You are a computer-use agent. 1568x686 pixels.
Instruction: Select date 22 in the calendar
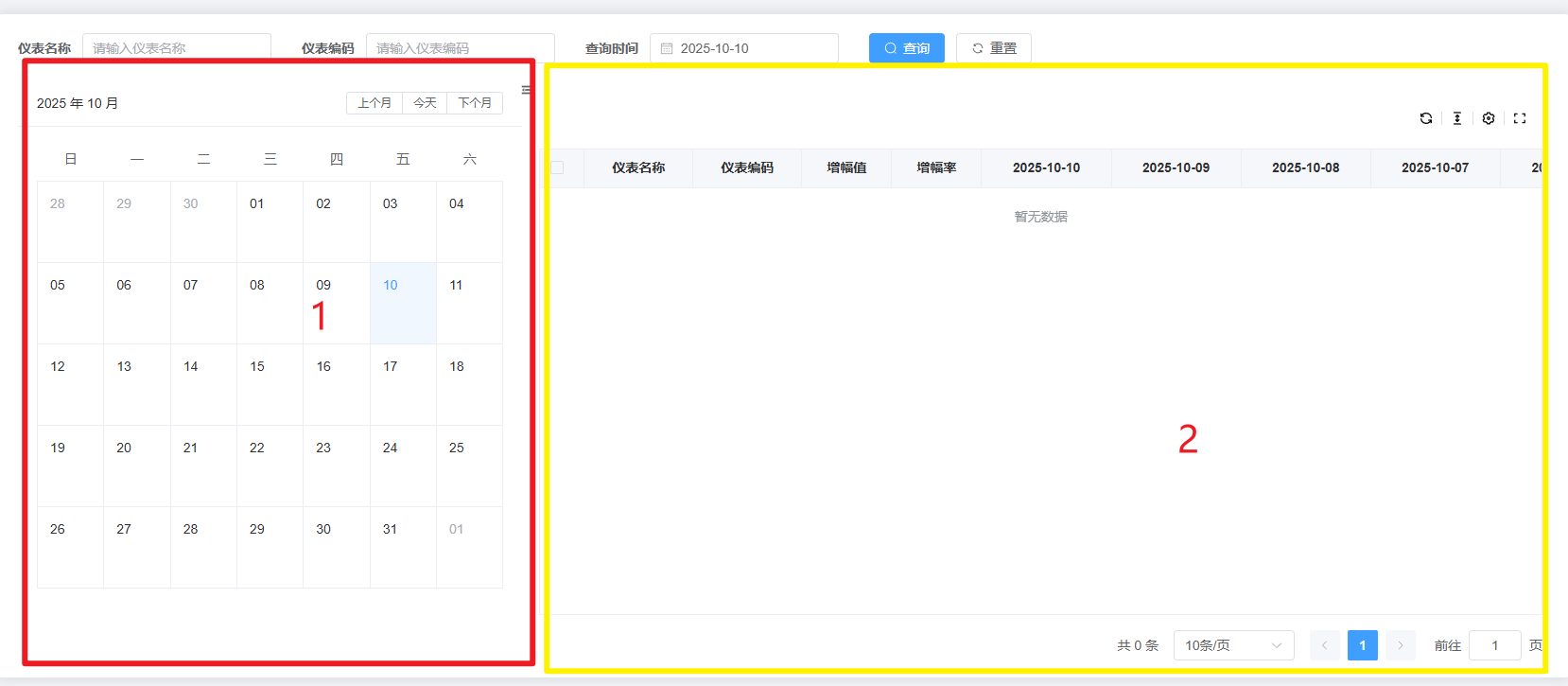(x=270, y=466)
